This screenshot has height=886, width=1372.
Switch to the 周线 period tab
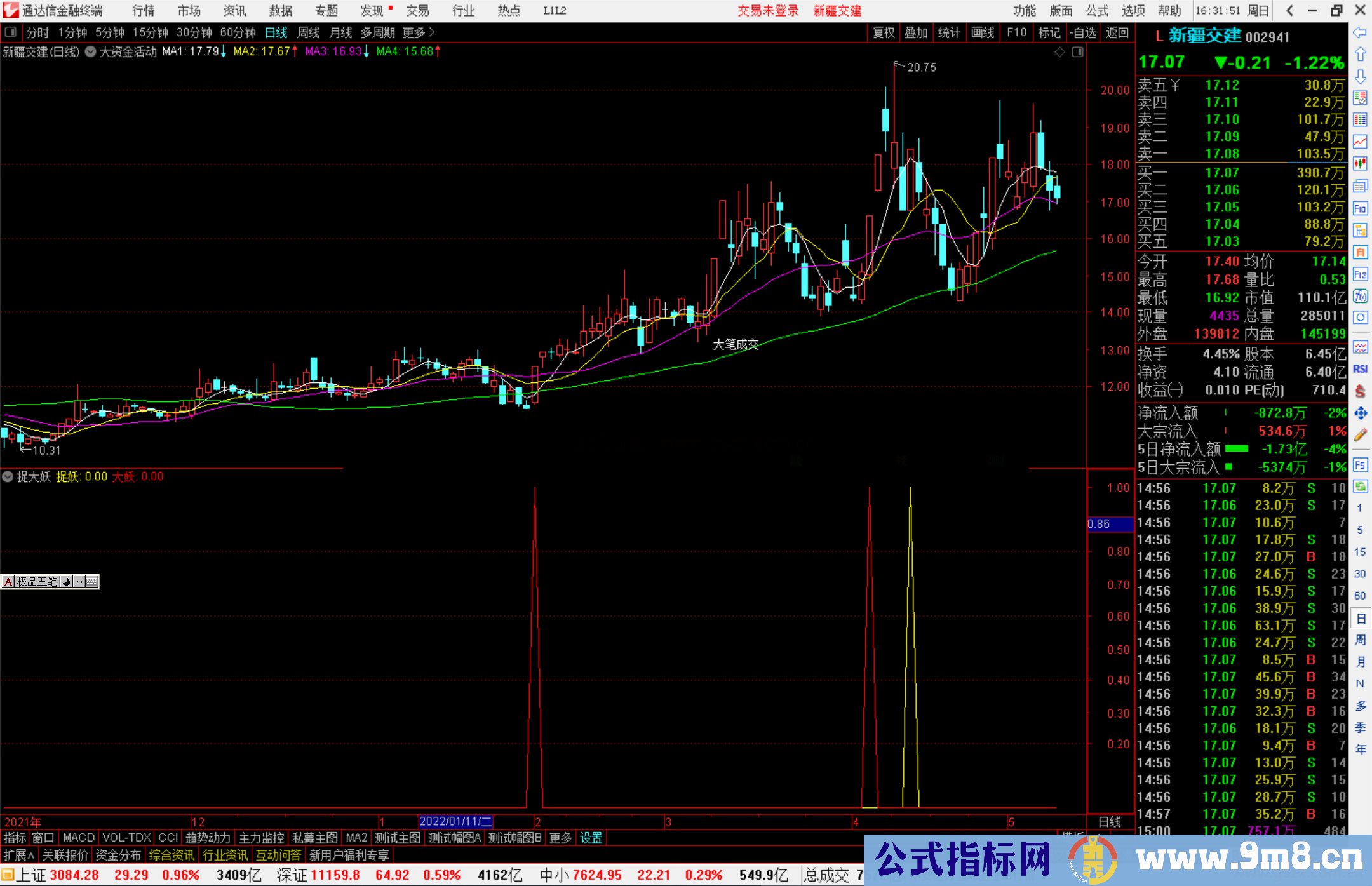pos(309,32)
